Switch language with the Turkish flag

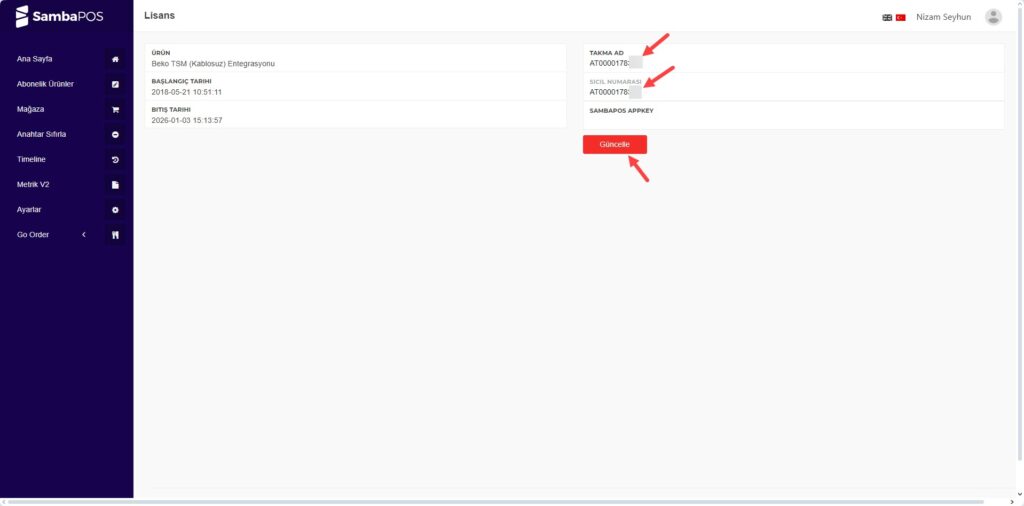point(900,17)
